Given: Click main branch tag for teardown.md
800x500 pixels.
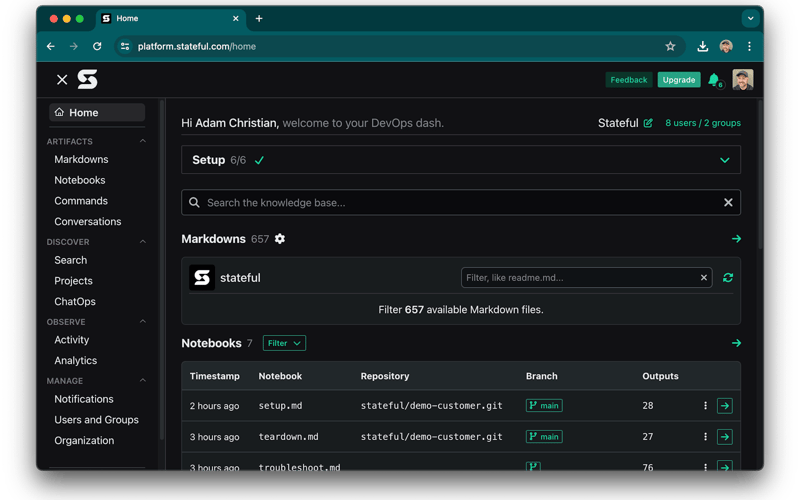Looking at the screenshot, I should tap(544, 437).
